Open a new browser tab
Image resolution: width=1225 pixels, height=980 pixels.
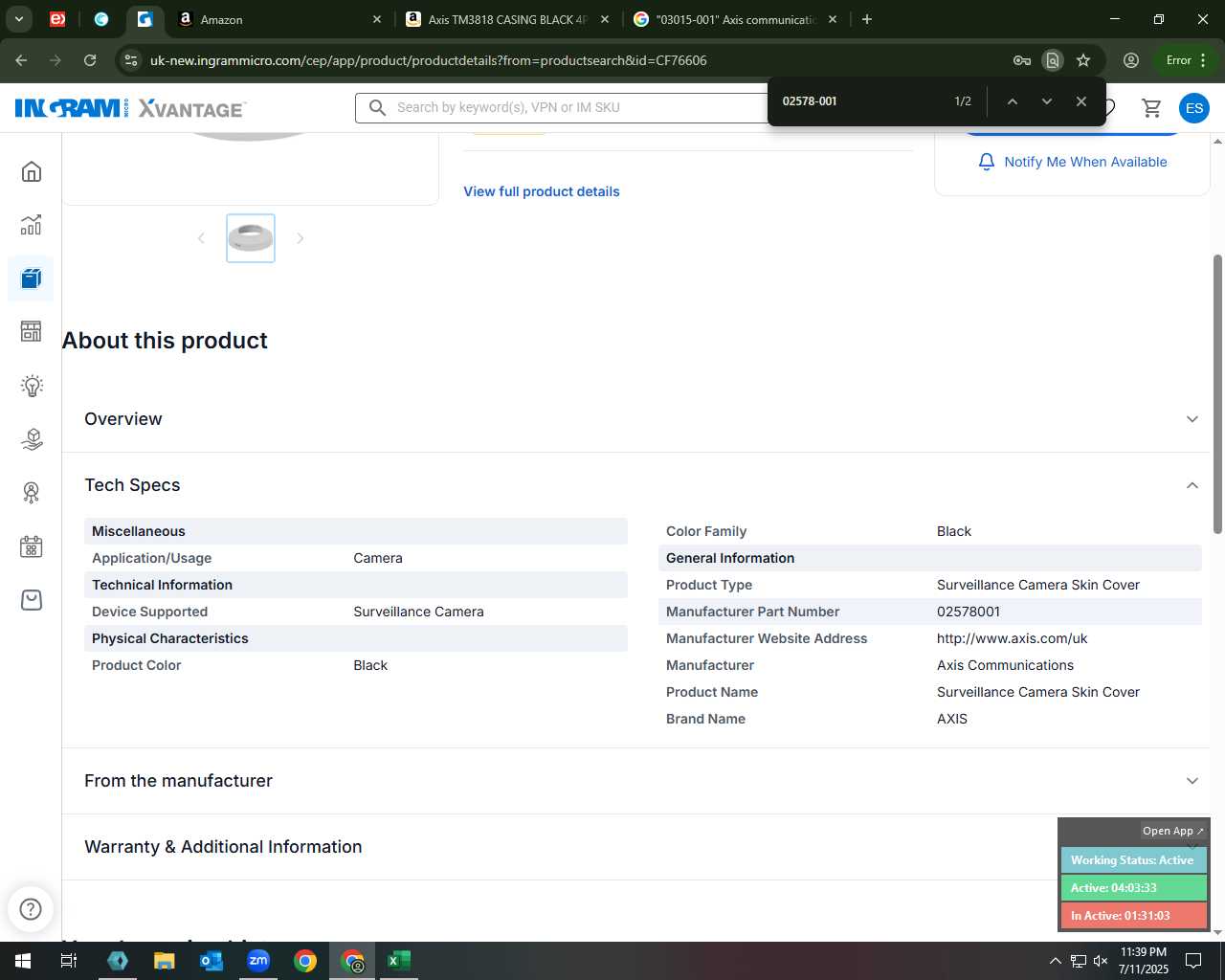pyautogui.click(x=867, y=19)
